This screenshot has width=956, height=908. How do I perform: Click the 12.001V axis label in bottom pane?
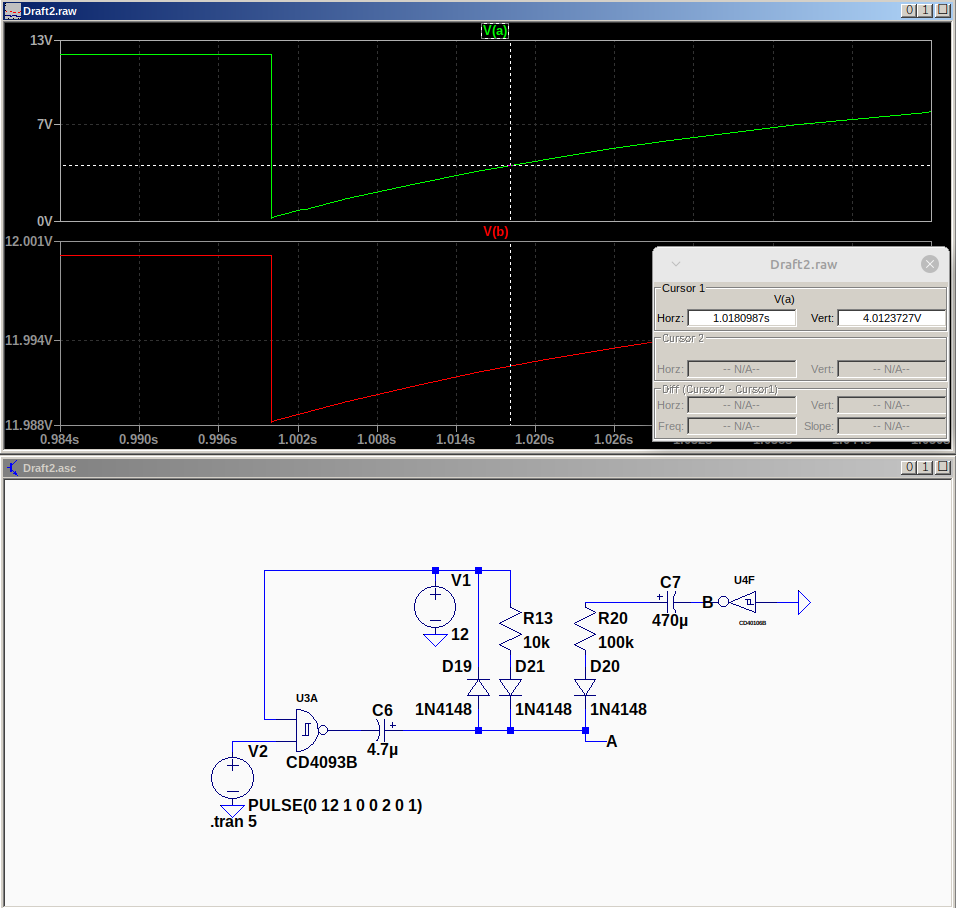pos(29,241)
